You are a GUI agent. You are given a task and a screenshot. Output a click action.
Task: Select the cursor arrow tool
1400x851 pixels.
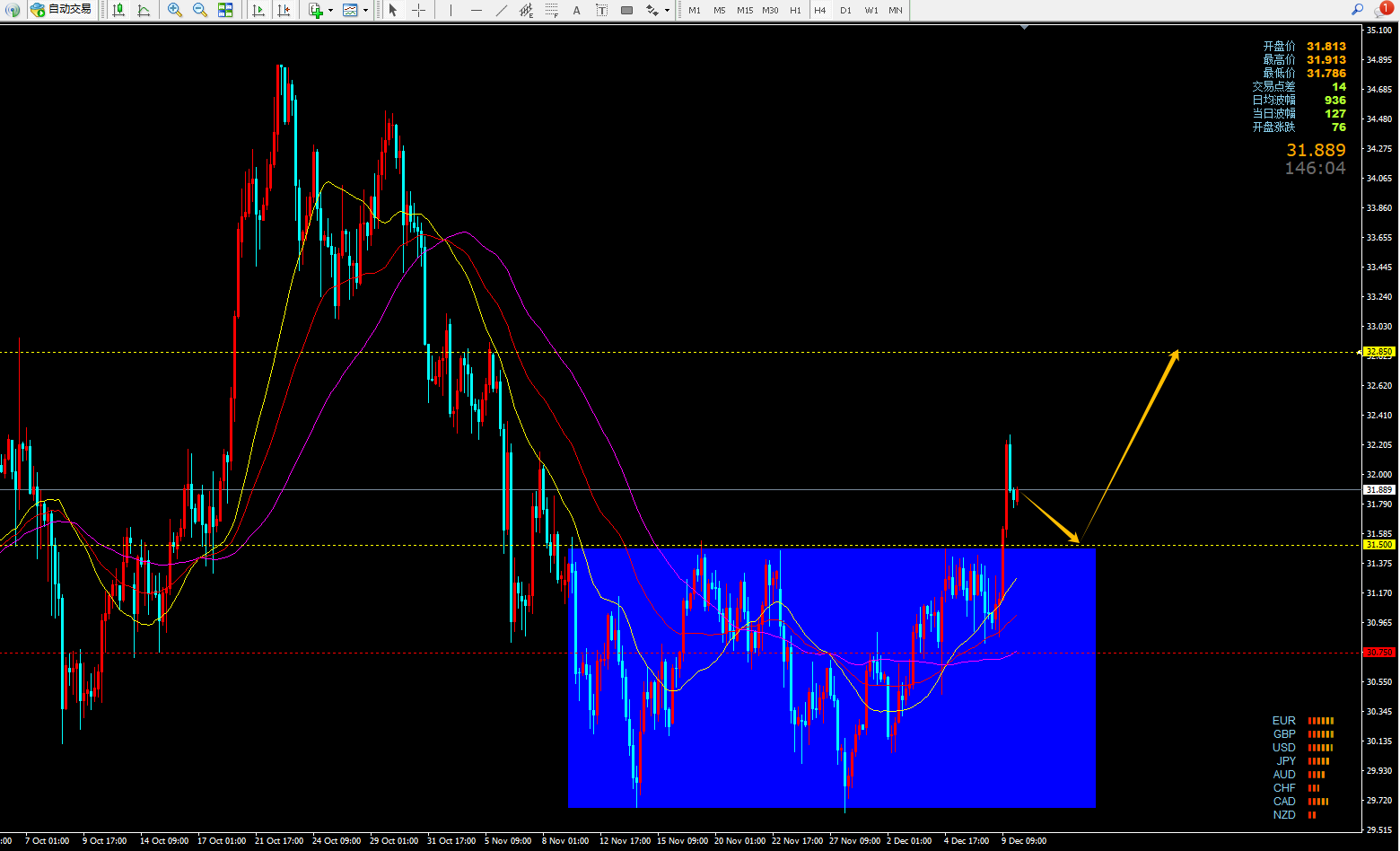[x=393, y=10]
